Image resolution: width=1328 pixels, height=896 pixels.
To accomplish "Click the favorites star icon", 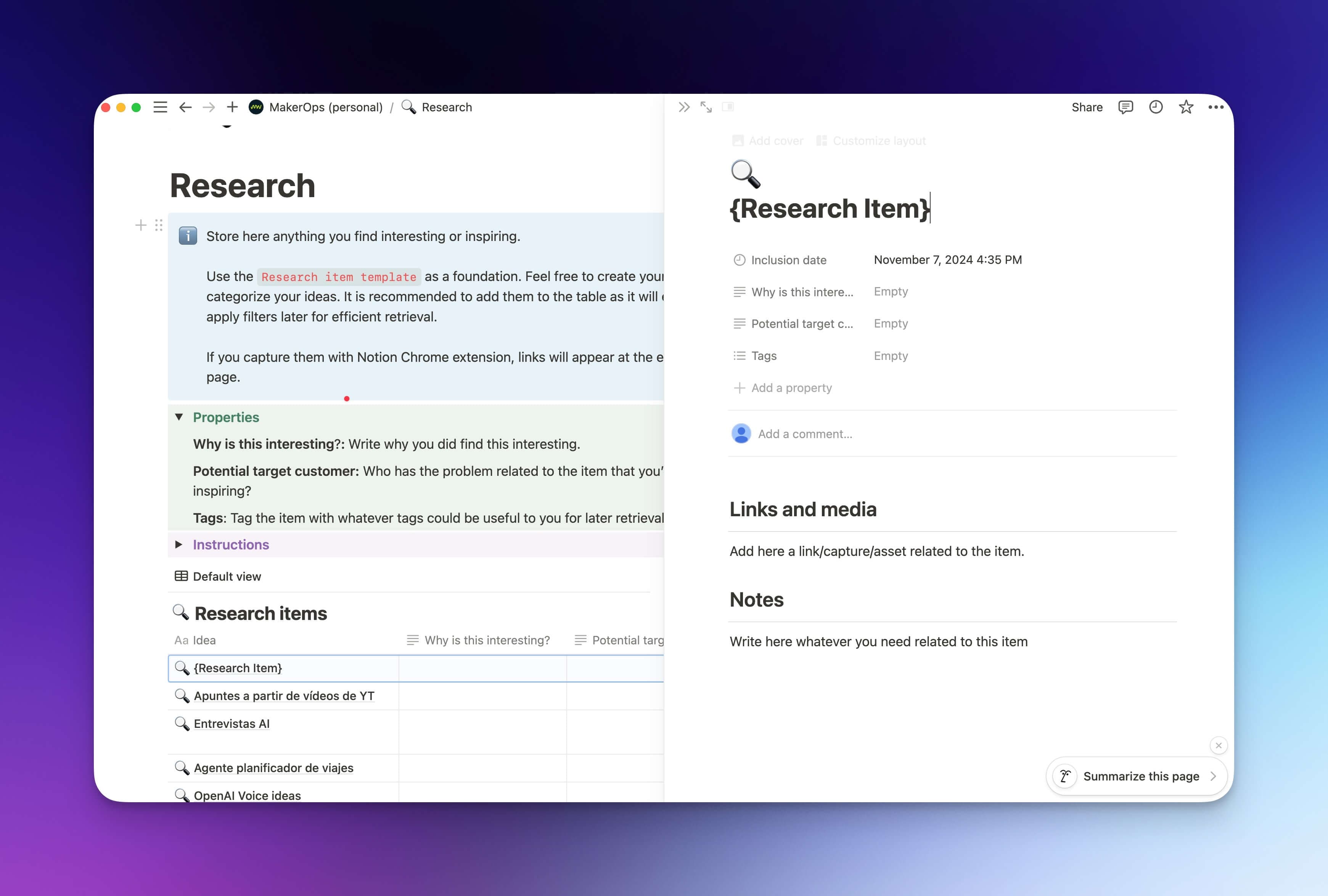I will tap(1187, 107).
